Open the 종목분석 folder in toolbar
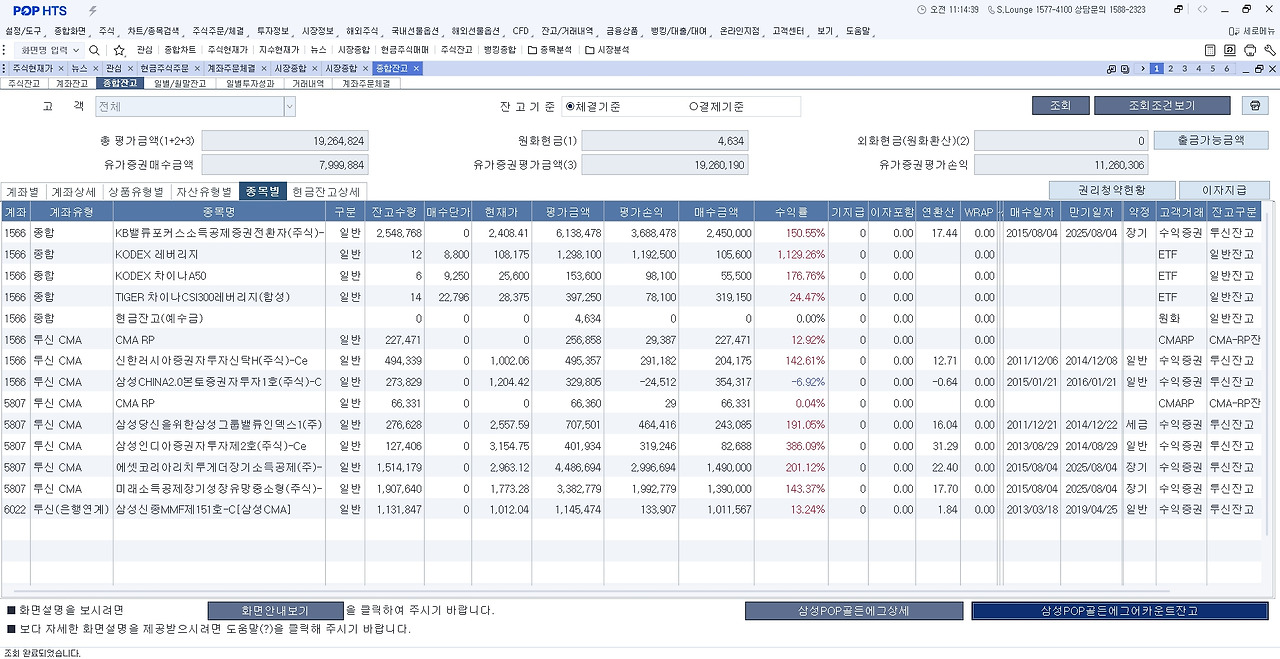 [x=550, y=50]
